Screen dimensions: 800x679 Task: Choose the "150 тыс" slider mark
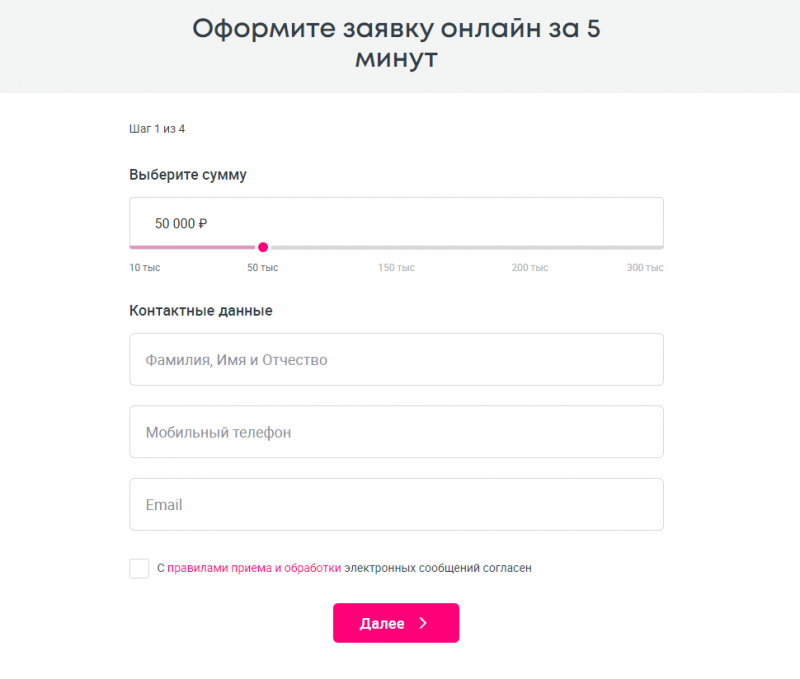396,268
